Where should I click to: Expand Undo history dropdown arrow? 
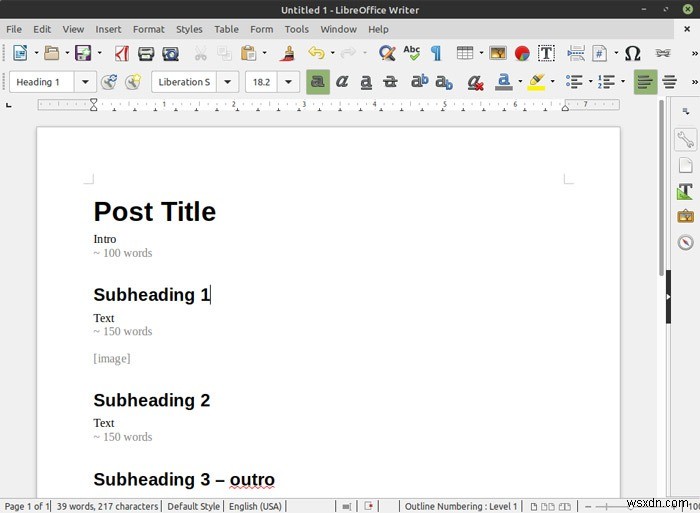(333, 53)
